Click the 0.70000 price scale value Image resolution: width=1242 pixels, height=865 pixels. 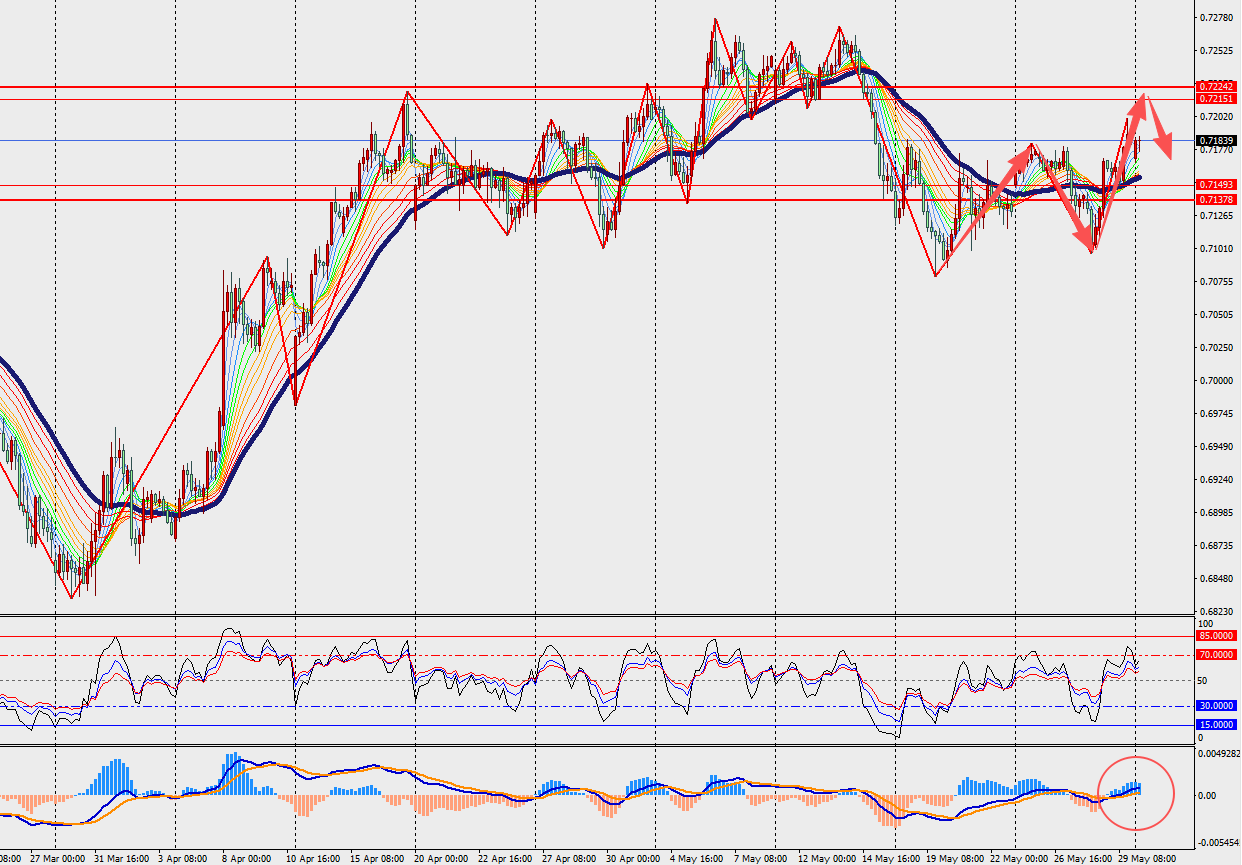click(1216, 381)
